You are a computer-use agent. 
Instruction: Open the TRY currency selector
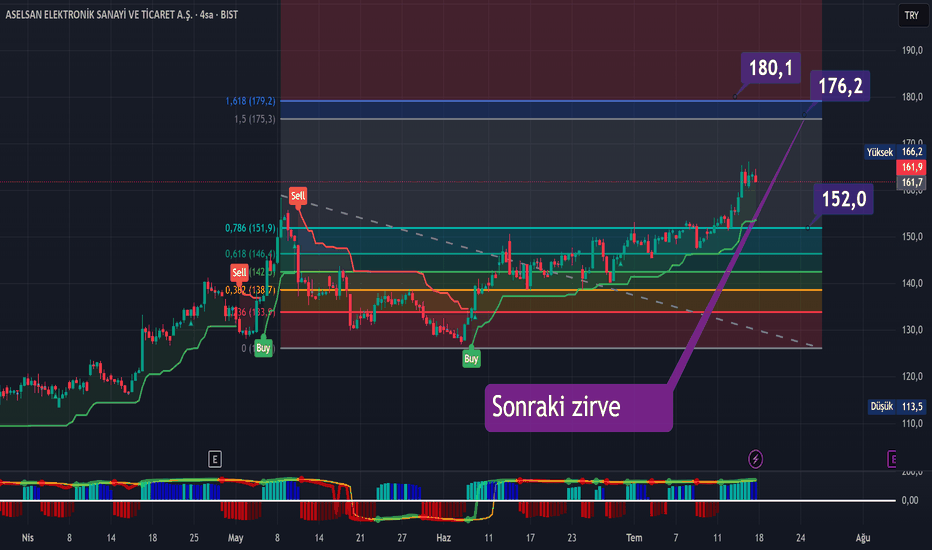pos(912,15)
